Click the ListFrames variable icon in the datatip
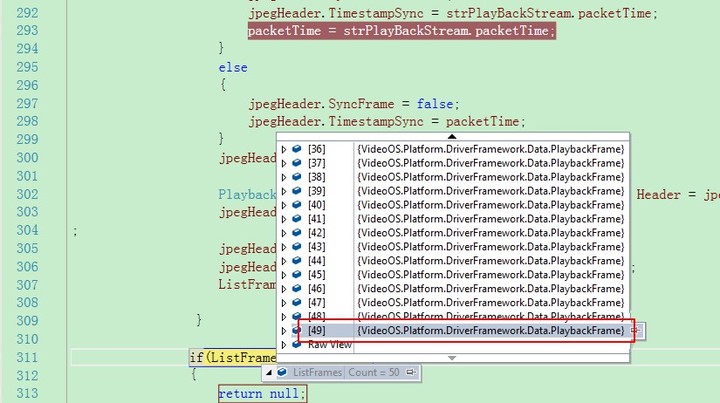 (x=282, y=372)
